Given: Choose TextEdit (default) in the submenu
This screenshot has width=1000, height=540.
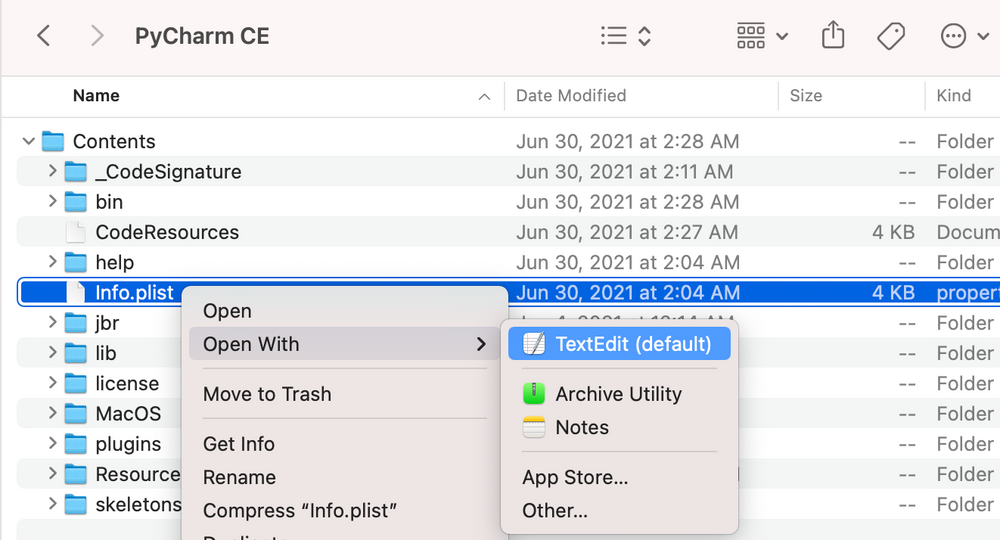Looking at the screenshot, I should tap(632, 344).
